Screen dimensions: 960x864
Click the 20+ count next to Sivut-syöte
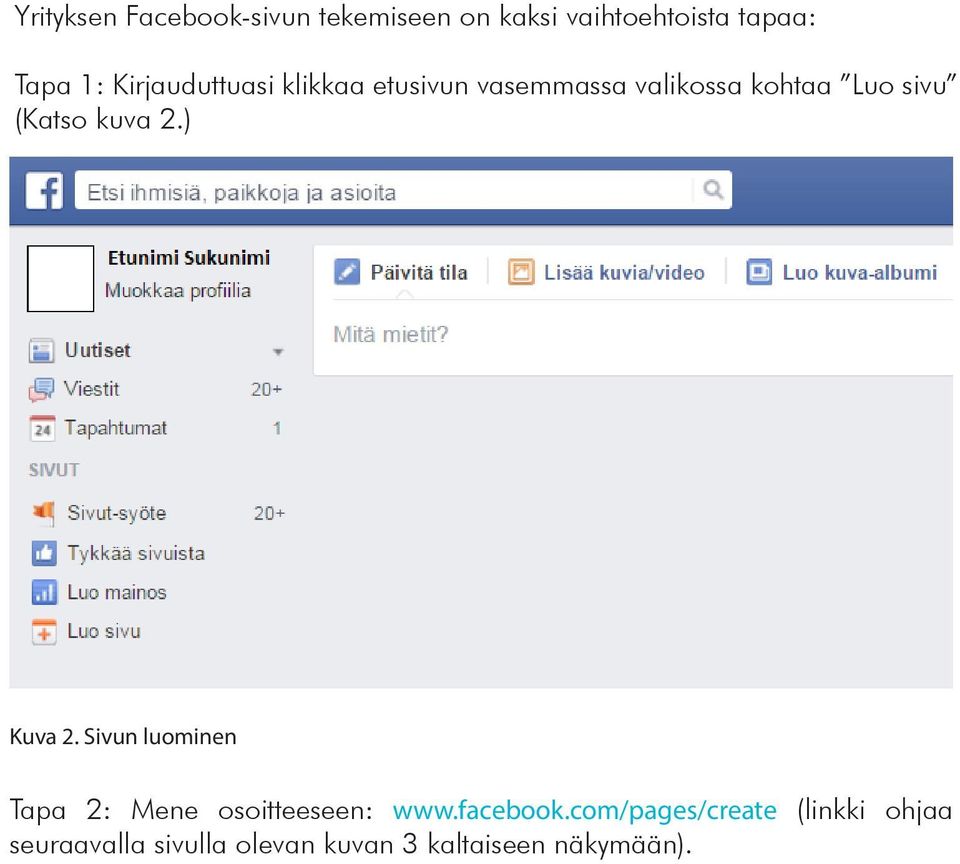click(x=269, y=513)
